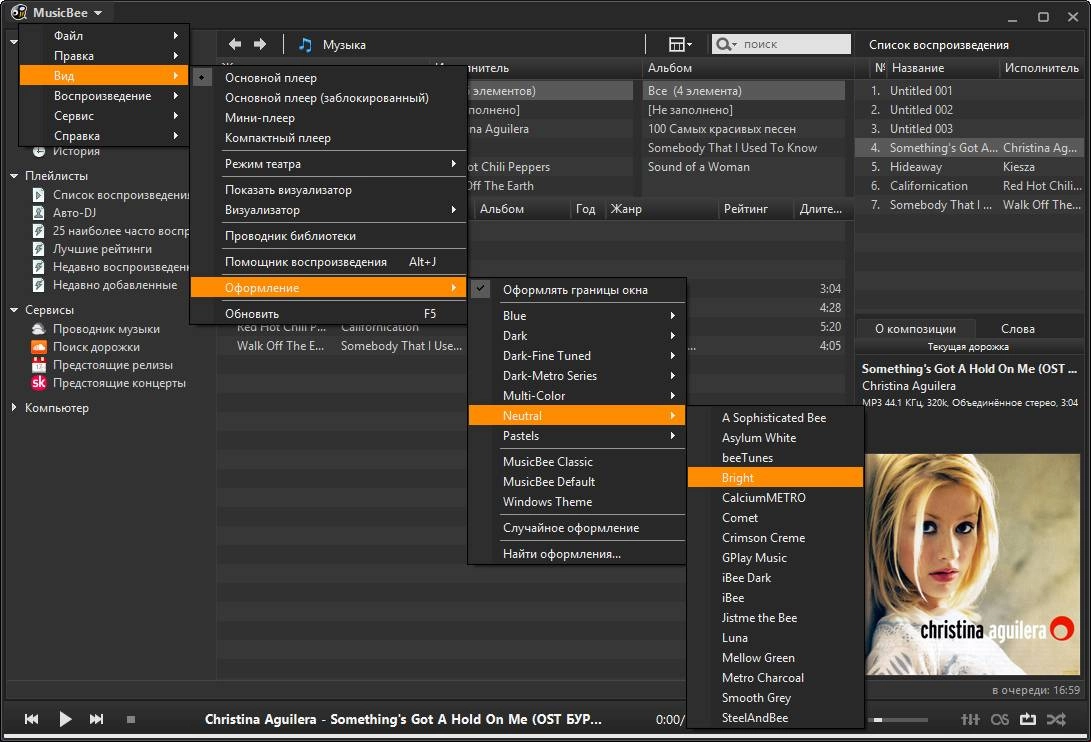Screen dimensions: 1091x742
Task: Open Поиск дорожки SoundCloud item
Action: pyautogui.click(x=96, y=347)
